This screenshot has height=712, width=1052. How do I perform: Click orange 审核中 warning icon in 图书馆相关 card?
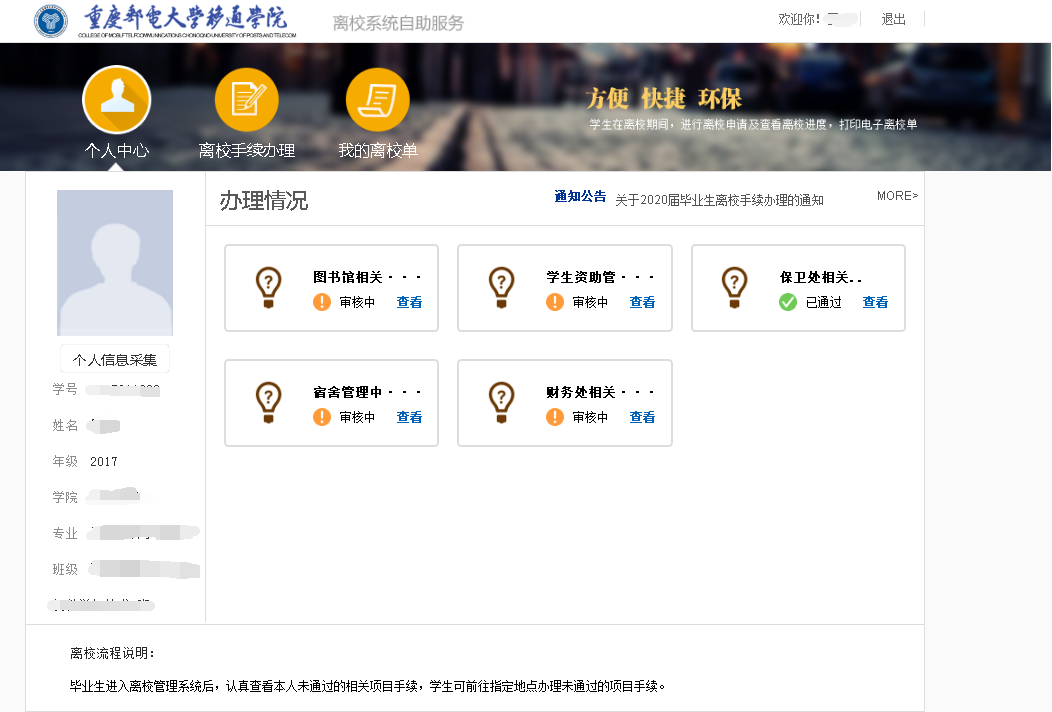(x=322, y=302)
